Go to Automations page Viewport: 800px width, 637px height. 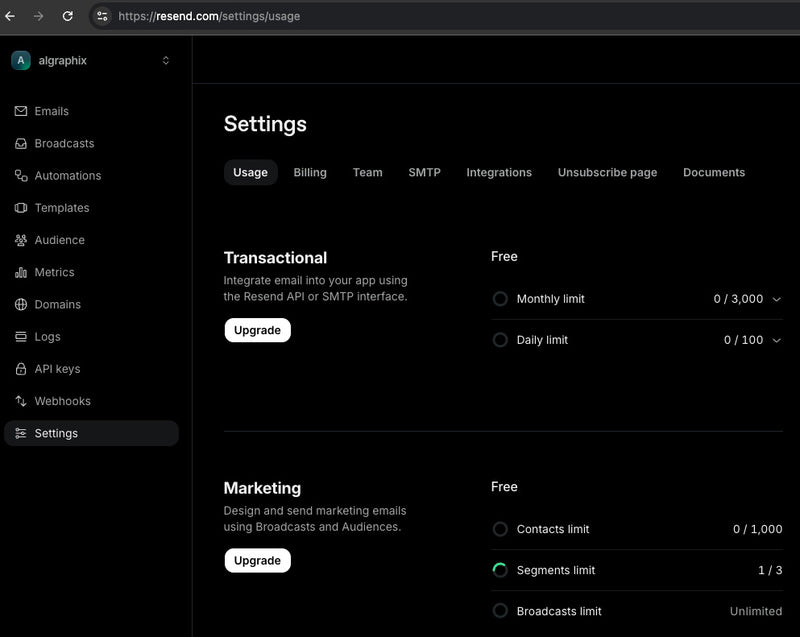pos(91,175)
